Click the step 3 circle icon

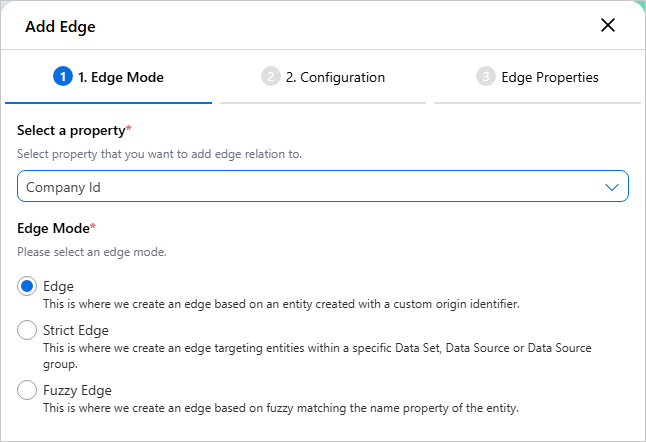[x=486, y=77]
